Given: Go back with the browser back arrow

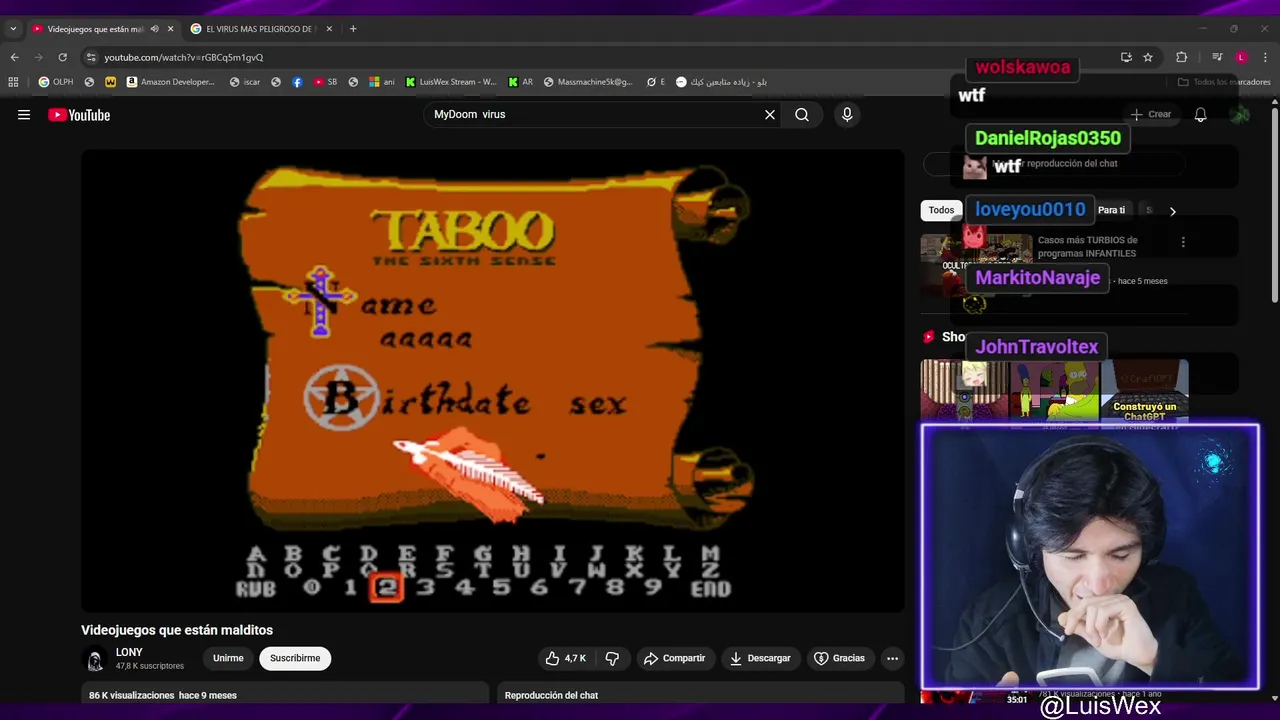Looking at the screenshot, I should point(14,57).
